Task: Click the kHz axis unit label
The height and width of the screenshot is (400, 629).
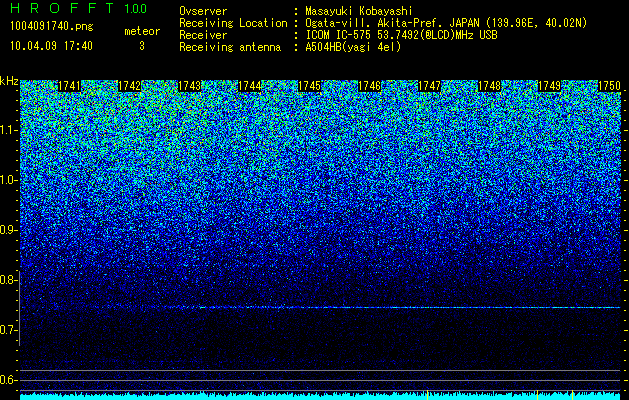Action: (9, 81)
